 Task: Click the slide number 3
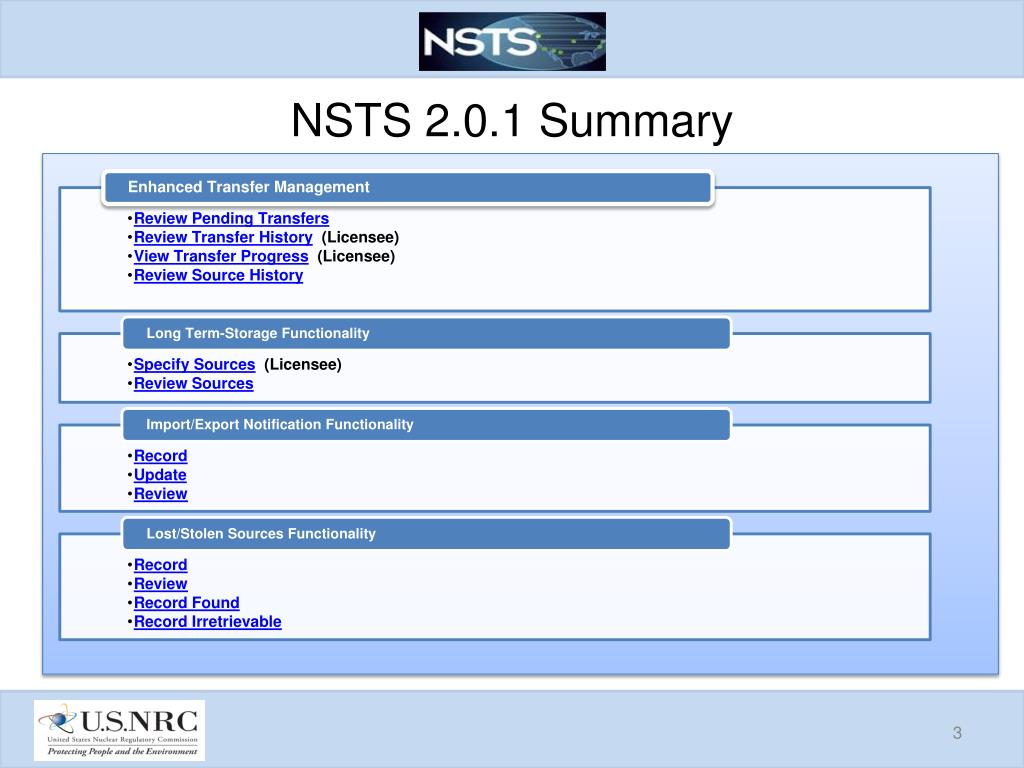click(x=957, y=733)
